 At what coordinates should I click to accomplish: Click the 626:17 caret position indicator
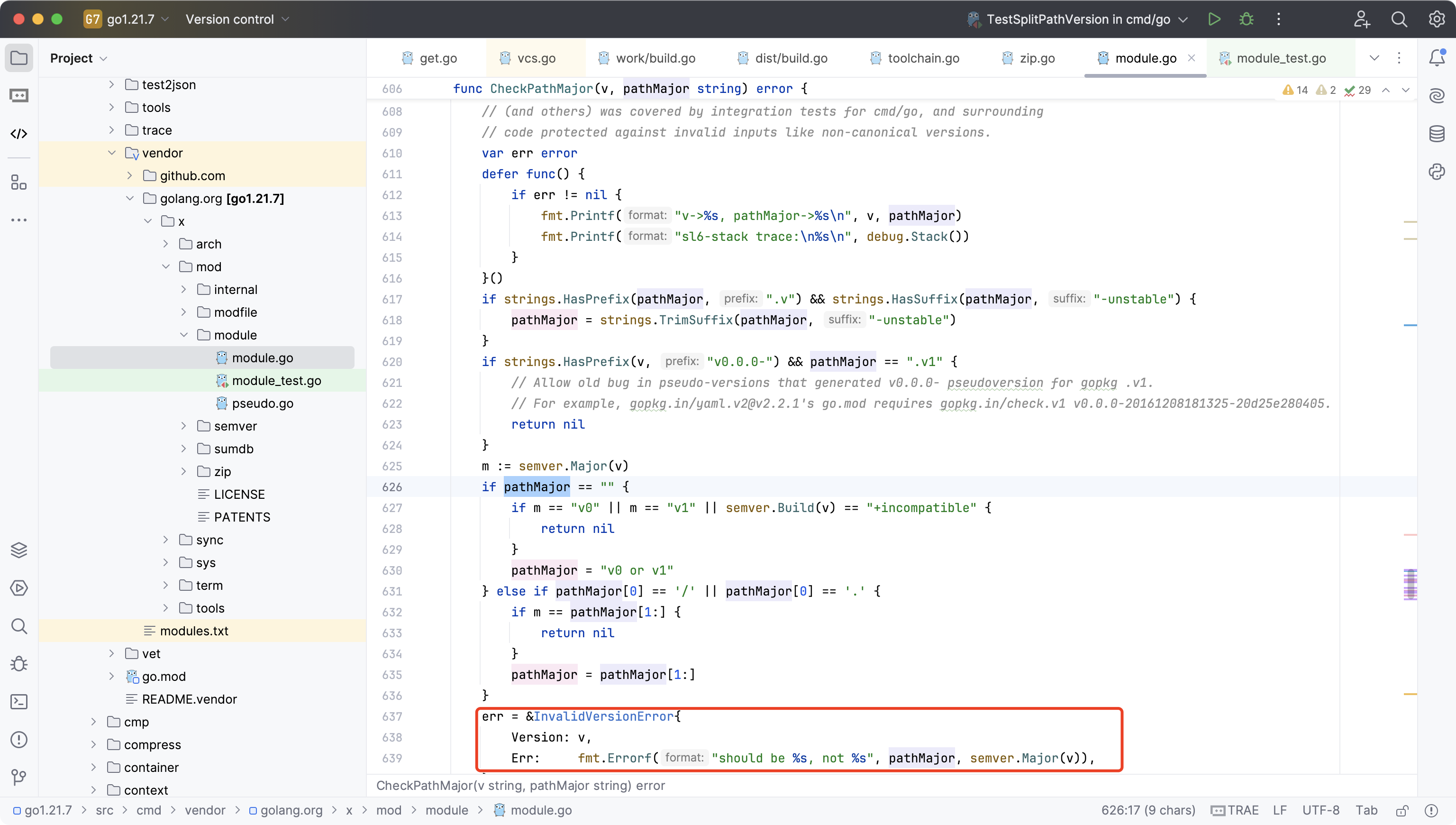(1148, 810)
